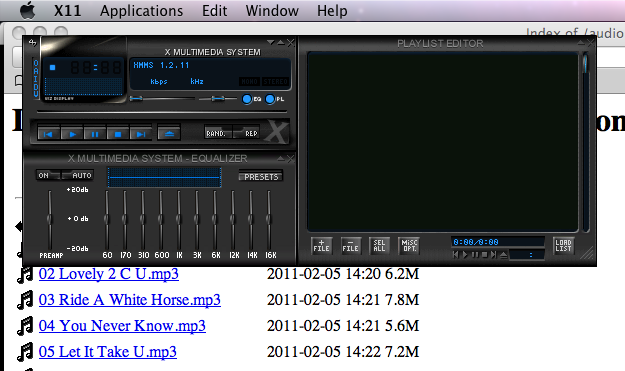
Task: Open the Edit menu
Action: (214, 11)
